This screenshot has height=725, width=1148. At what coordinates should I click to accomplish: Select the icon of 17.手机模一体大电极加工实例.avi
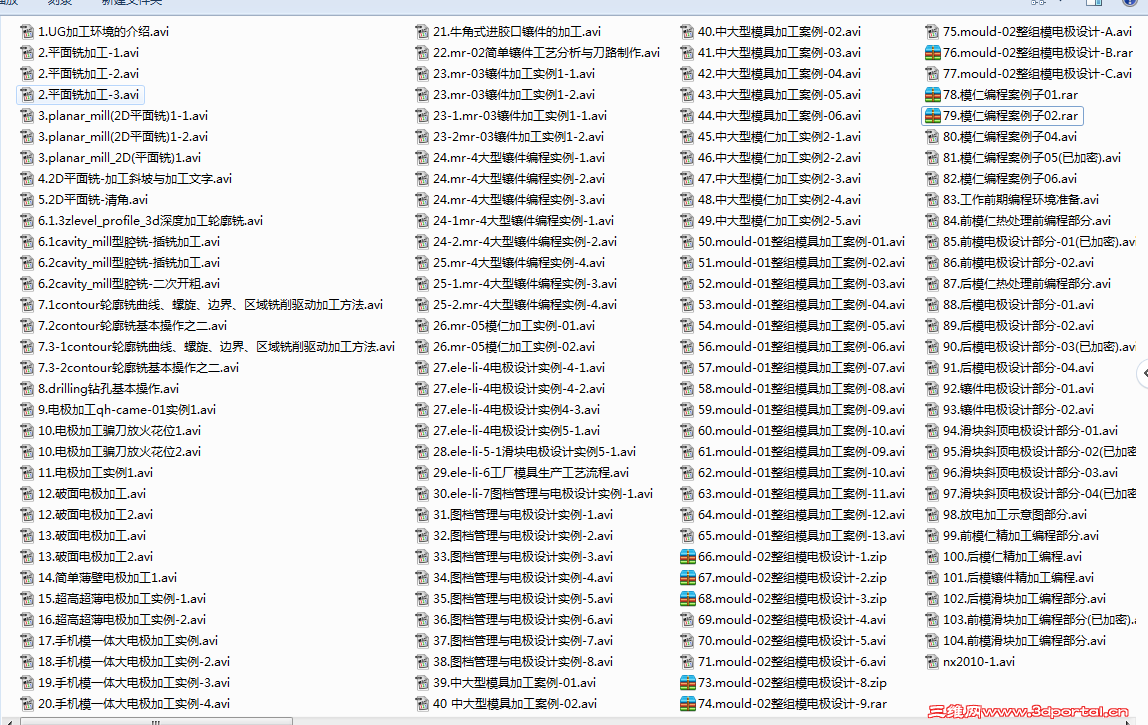click(x=27, y=640)
